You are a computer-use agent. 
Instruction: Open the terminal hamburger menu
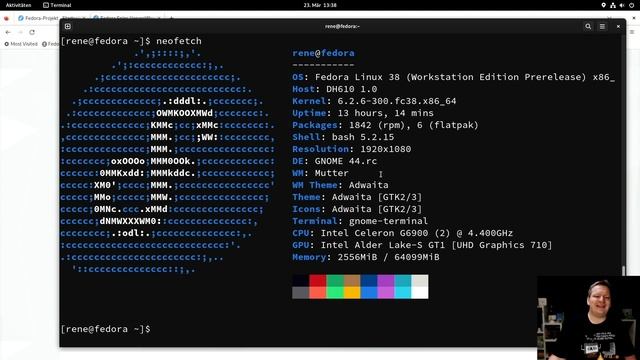click(602, 26)
